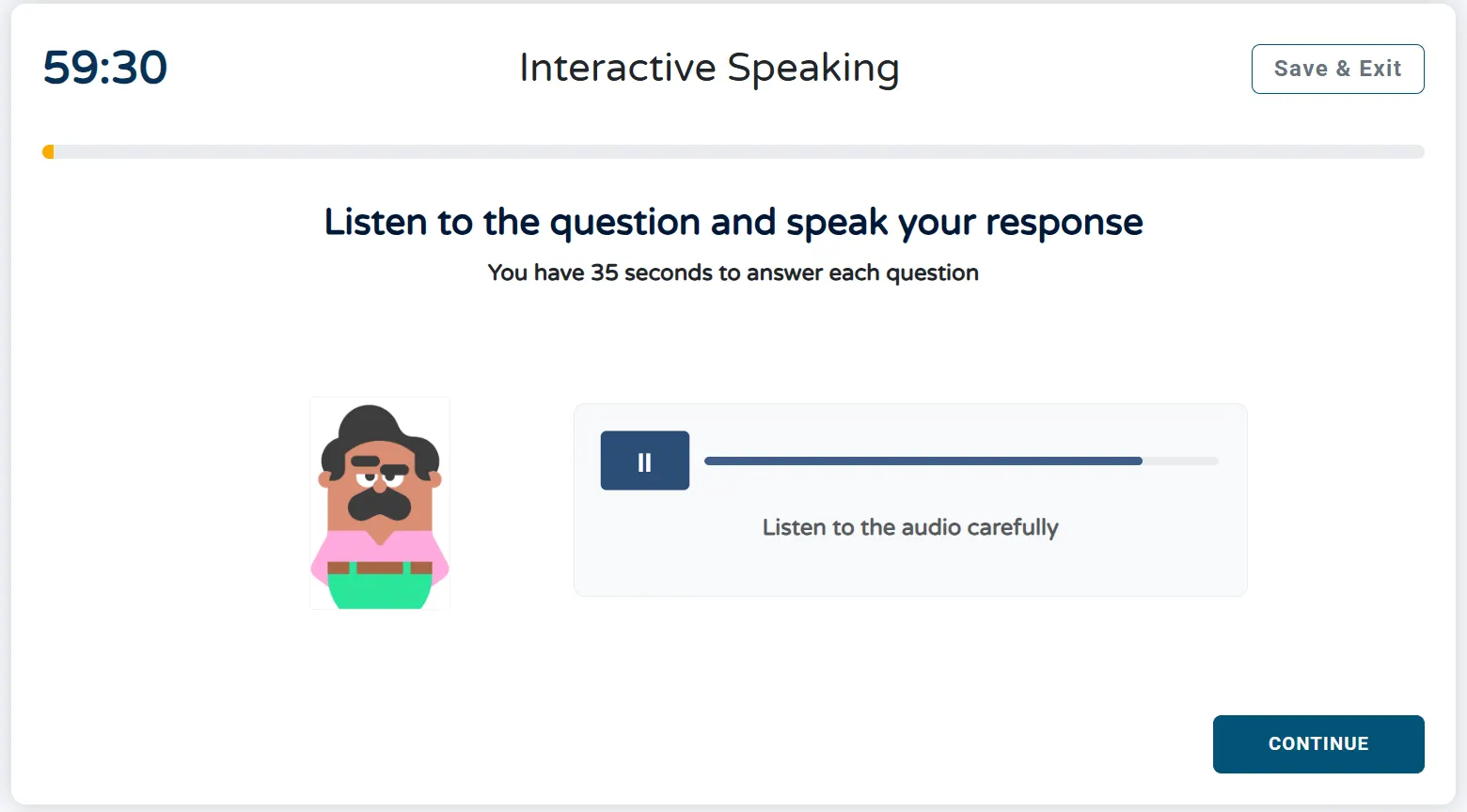Click the 'Listen to the audio carefully' label
Viewport: 1467px width, 812px height.
[909, 527]
